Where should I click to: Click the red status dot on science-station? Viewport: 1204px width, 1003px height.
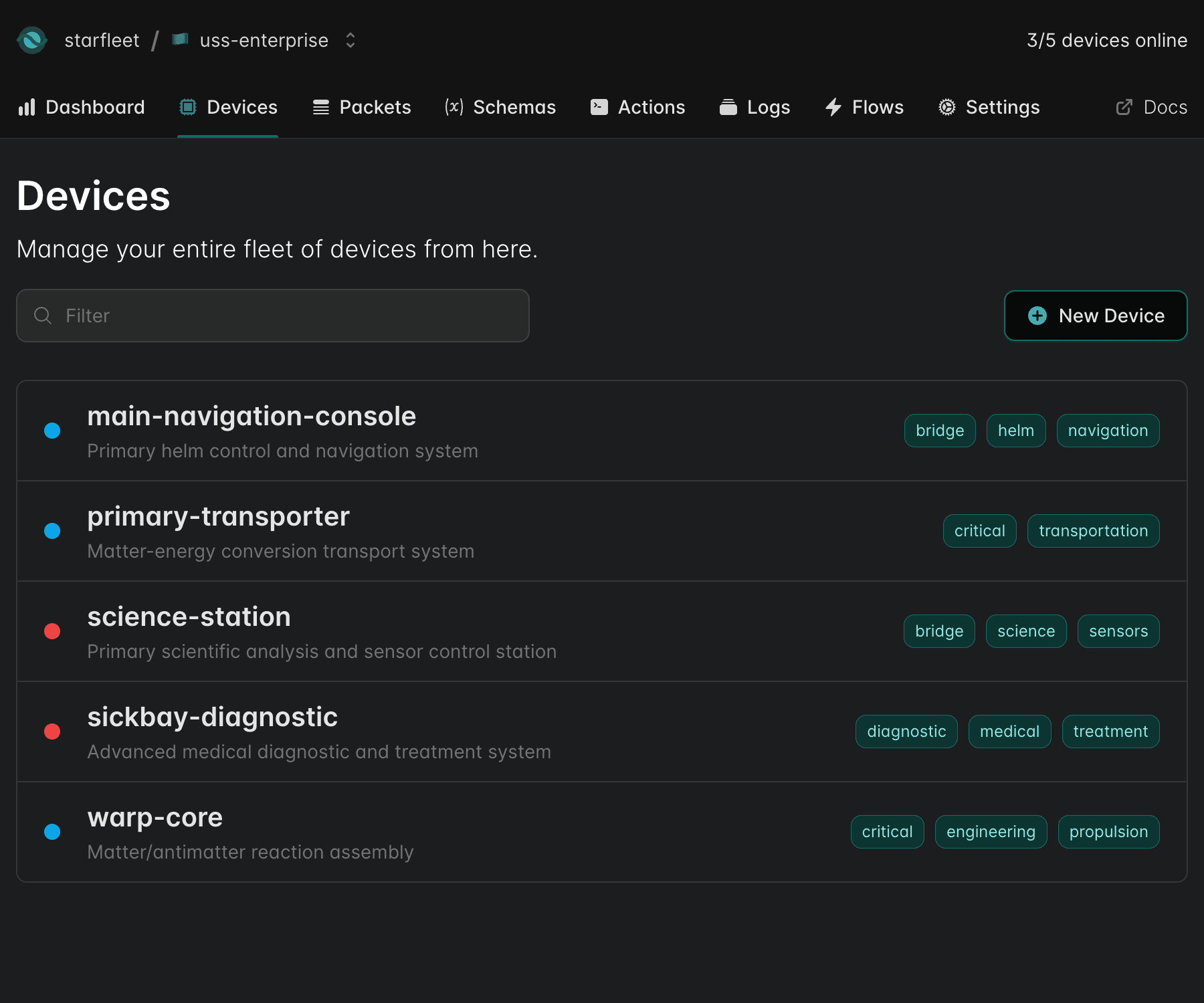click(x=52, y=631)
